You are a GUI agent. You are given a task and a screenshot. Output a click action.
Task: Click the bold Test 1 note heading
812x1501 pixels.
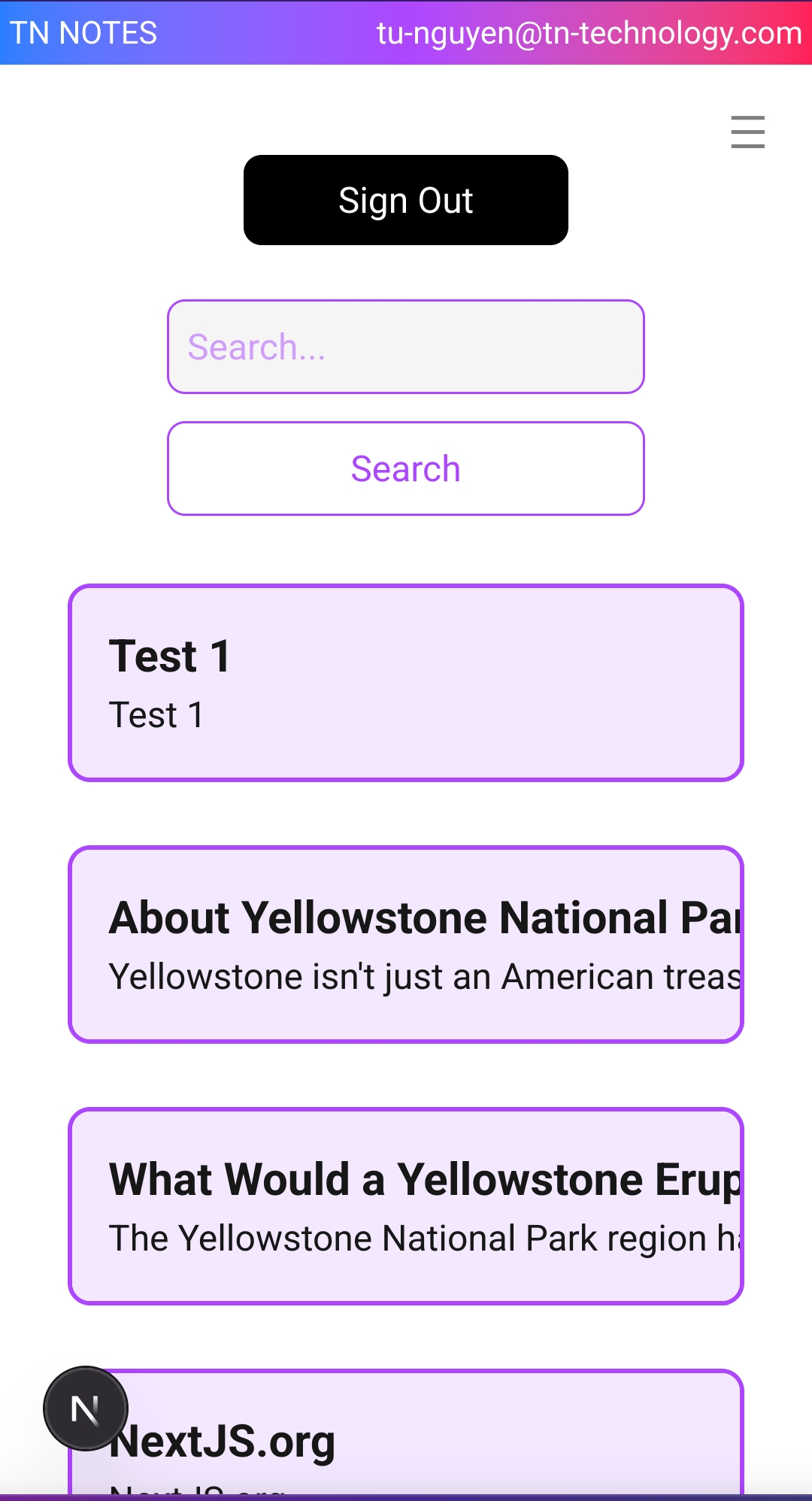[169, 656]
